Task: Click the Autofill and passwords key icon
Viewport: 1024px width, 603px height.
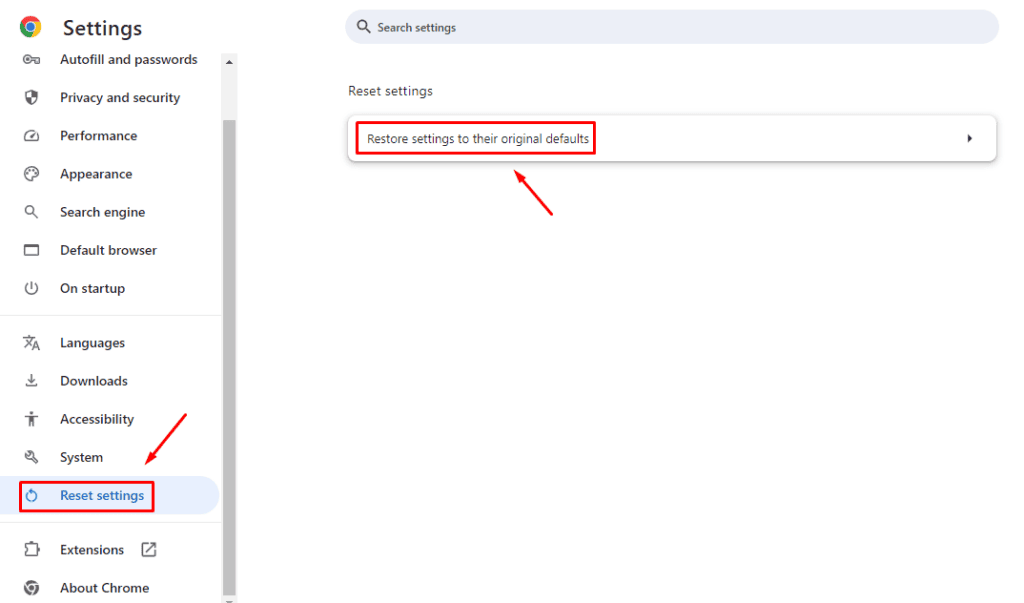Action: click(x=31, y=59)
